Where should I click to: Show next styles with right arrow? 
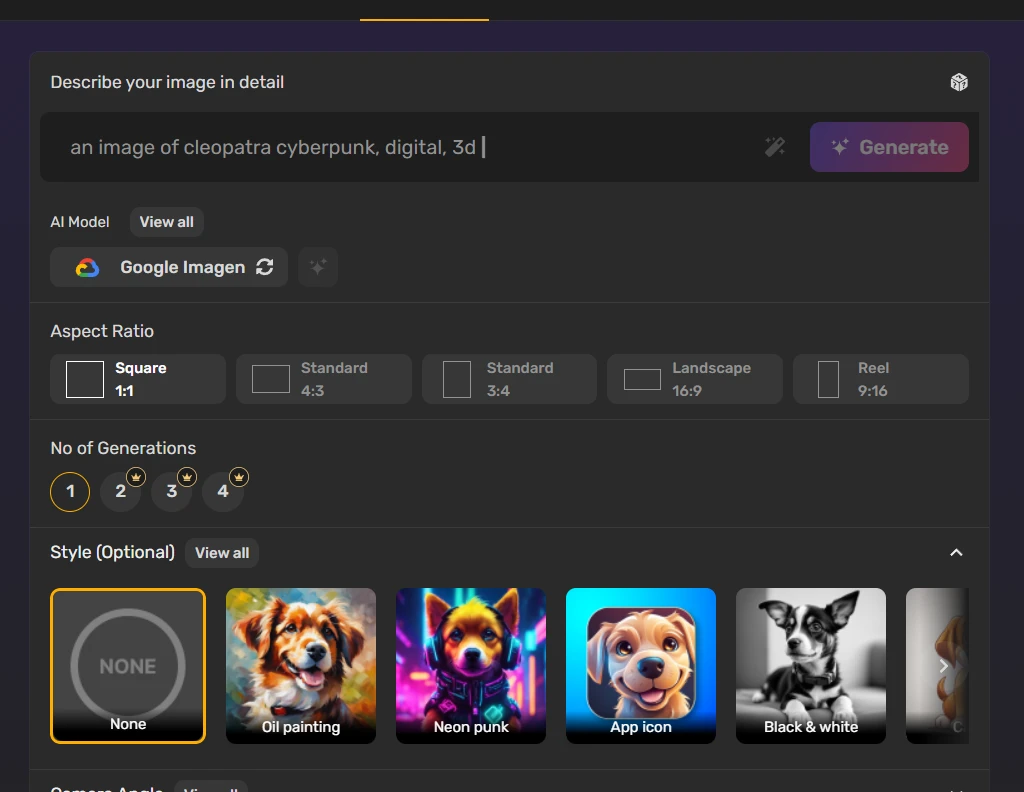[943, 666]
